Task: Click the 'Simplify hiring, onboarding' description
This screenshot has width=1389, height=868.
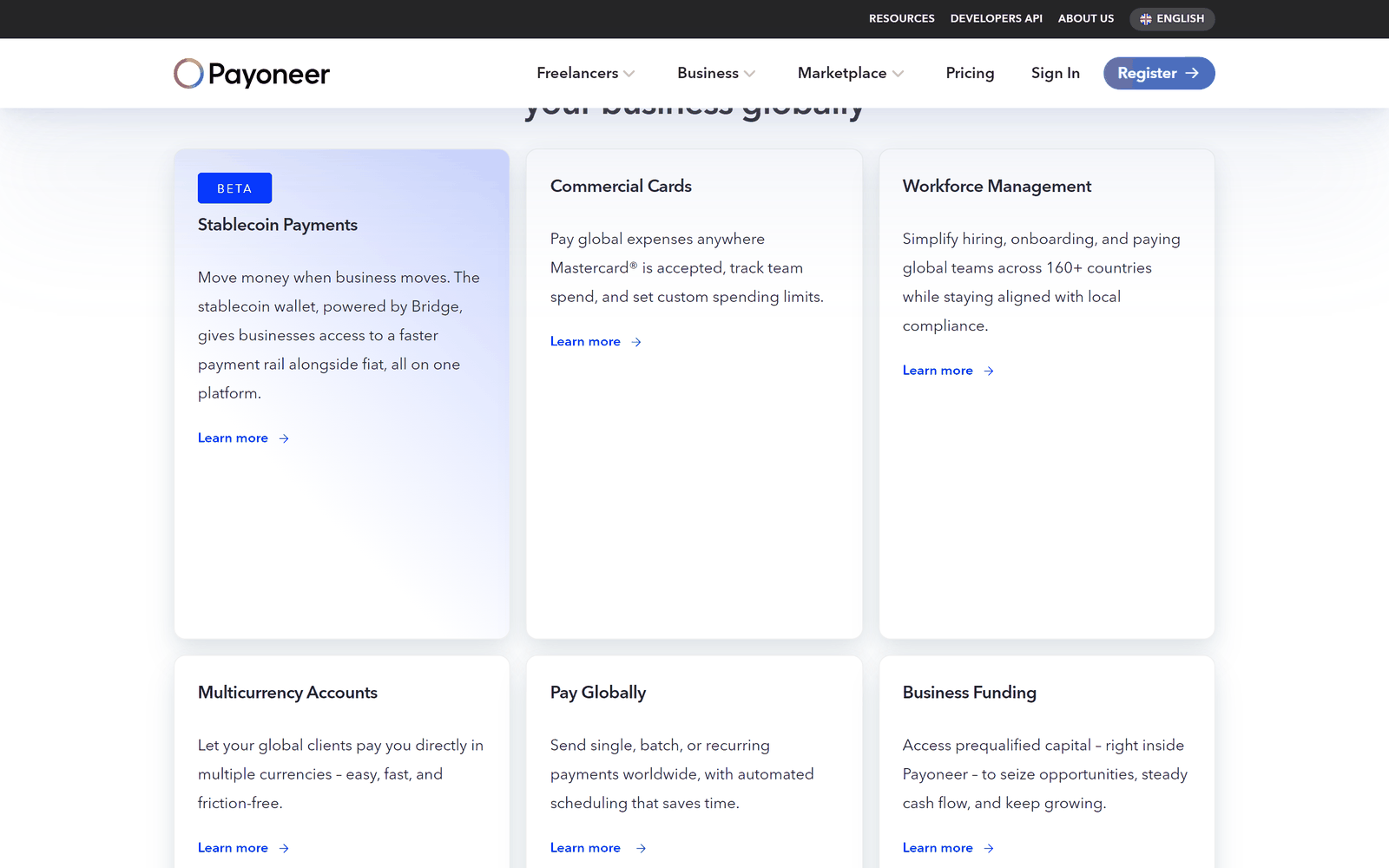Action: [1041, 282]
